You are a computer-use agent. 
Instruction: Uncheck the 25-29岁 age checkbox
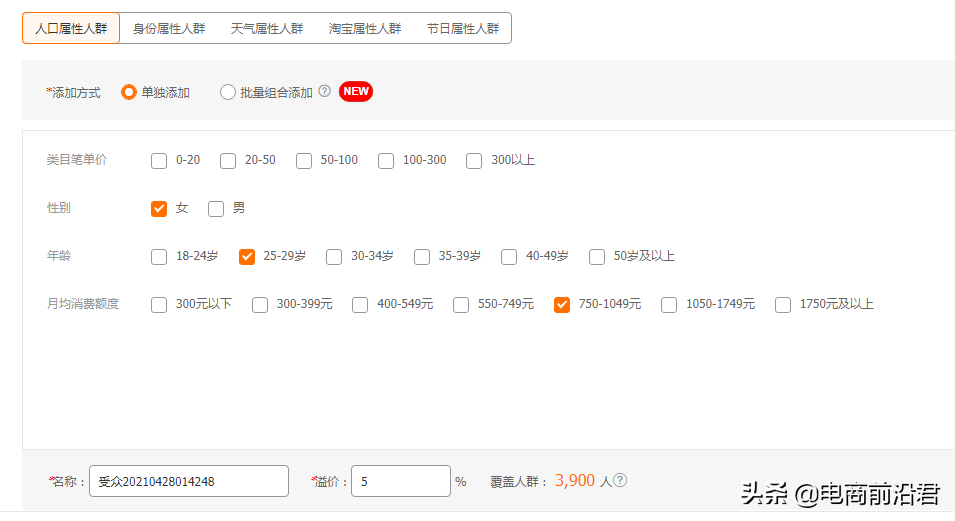tap(247, 257)
